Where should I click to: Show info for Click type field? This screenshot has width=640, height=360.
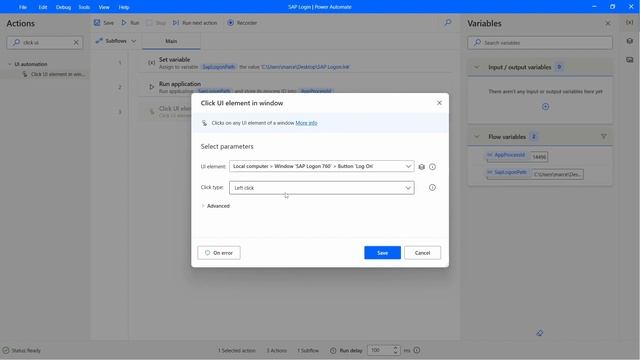coord(432,188)
